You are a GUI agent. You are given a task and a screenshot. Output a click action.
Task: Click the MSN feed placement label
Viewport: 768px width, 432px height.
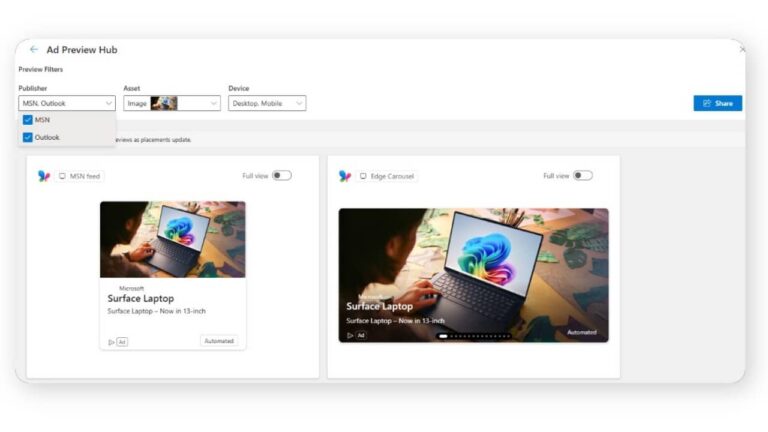[x=80, y=176]
